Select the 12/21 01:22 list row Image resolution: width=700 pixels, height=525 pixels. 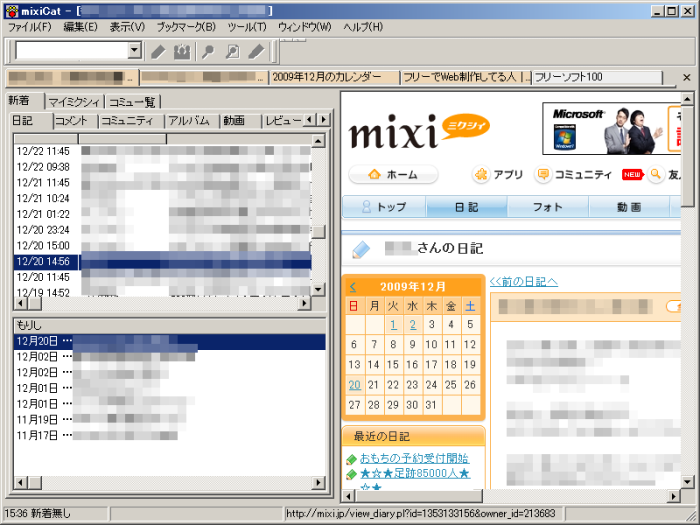click(162, 214)
